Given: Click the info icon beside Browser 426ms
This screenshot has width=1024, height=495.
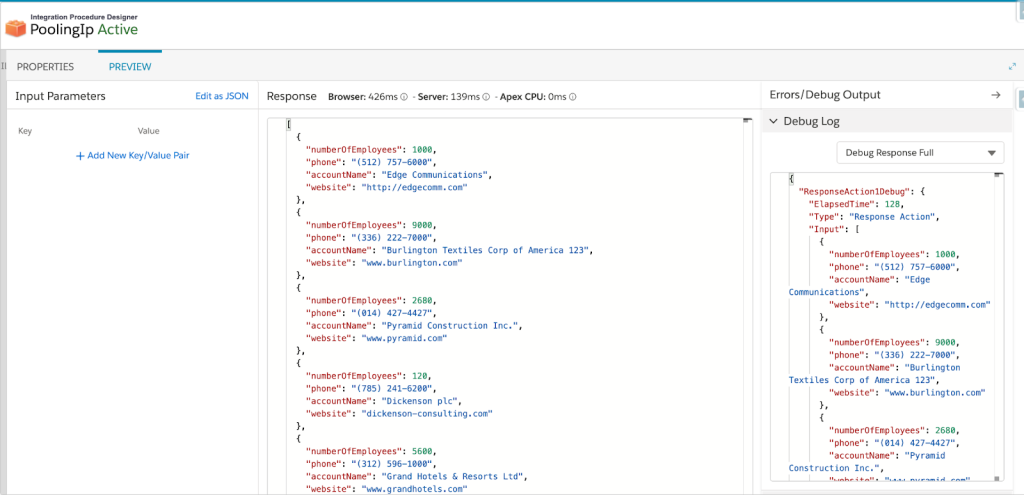Looking at the screenshot, I should point(404,97).
